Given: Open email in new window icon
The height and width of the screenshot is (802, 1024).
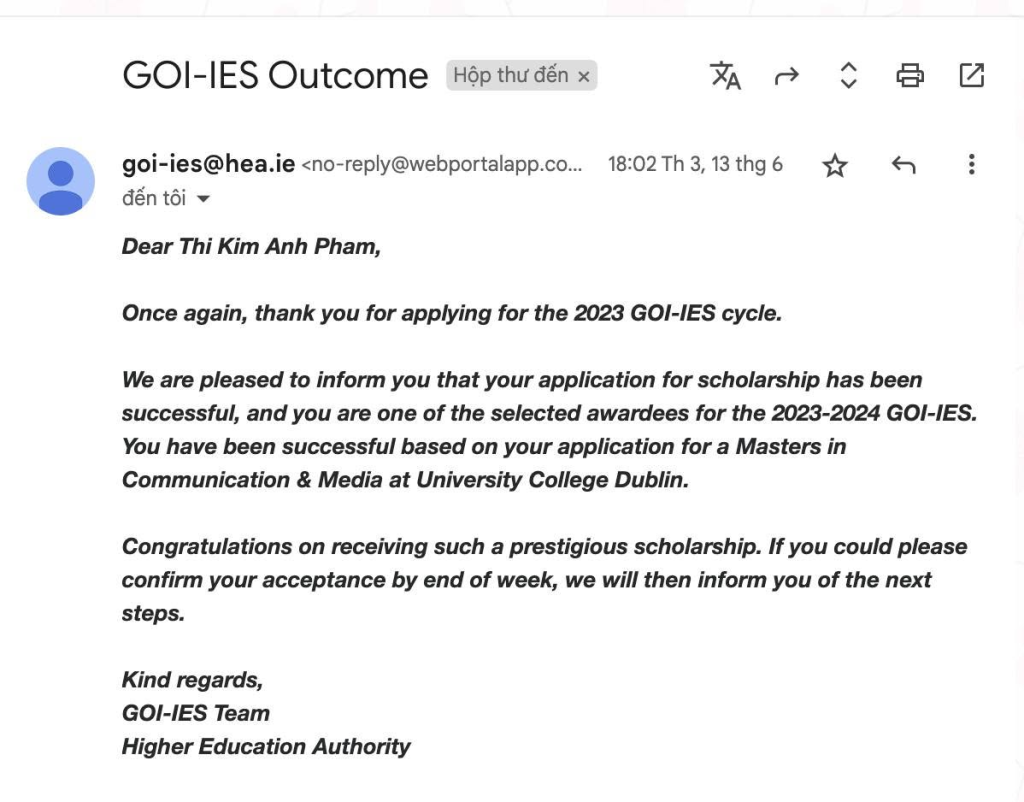Looking at the screenshot, I should pyautogui.click(x=971, y=75).
